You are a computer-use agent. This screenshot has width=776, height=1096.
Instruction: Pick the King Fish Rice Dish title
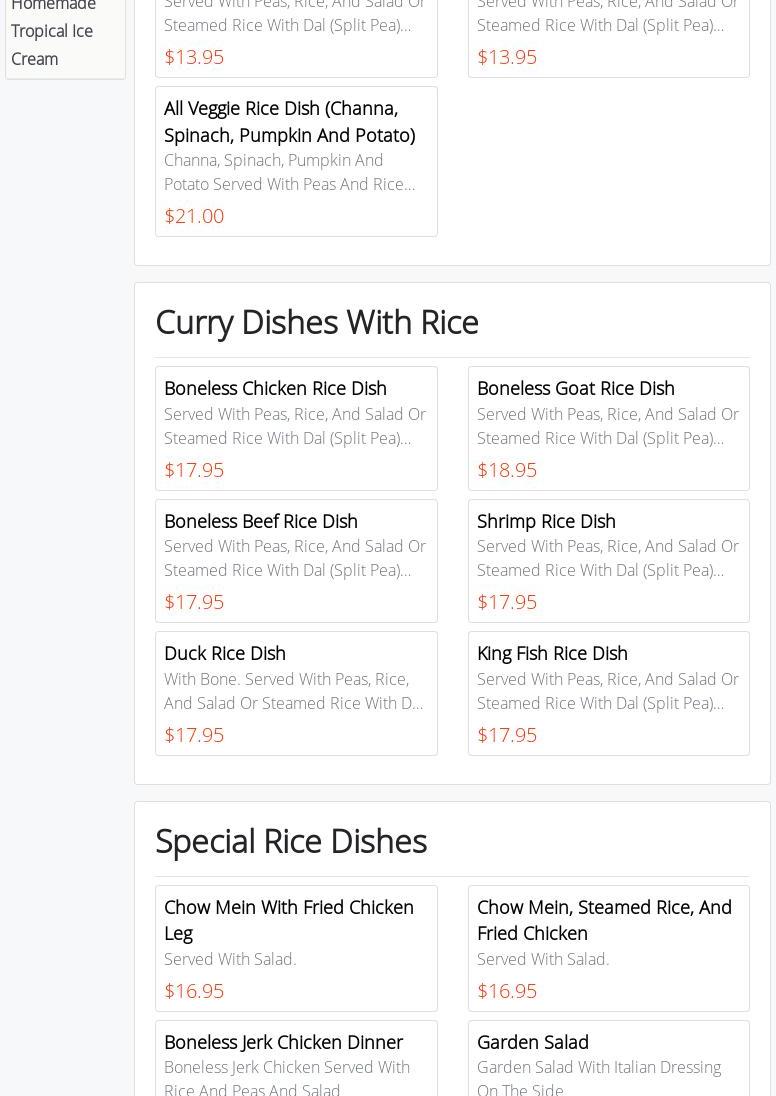(552, 653)
